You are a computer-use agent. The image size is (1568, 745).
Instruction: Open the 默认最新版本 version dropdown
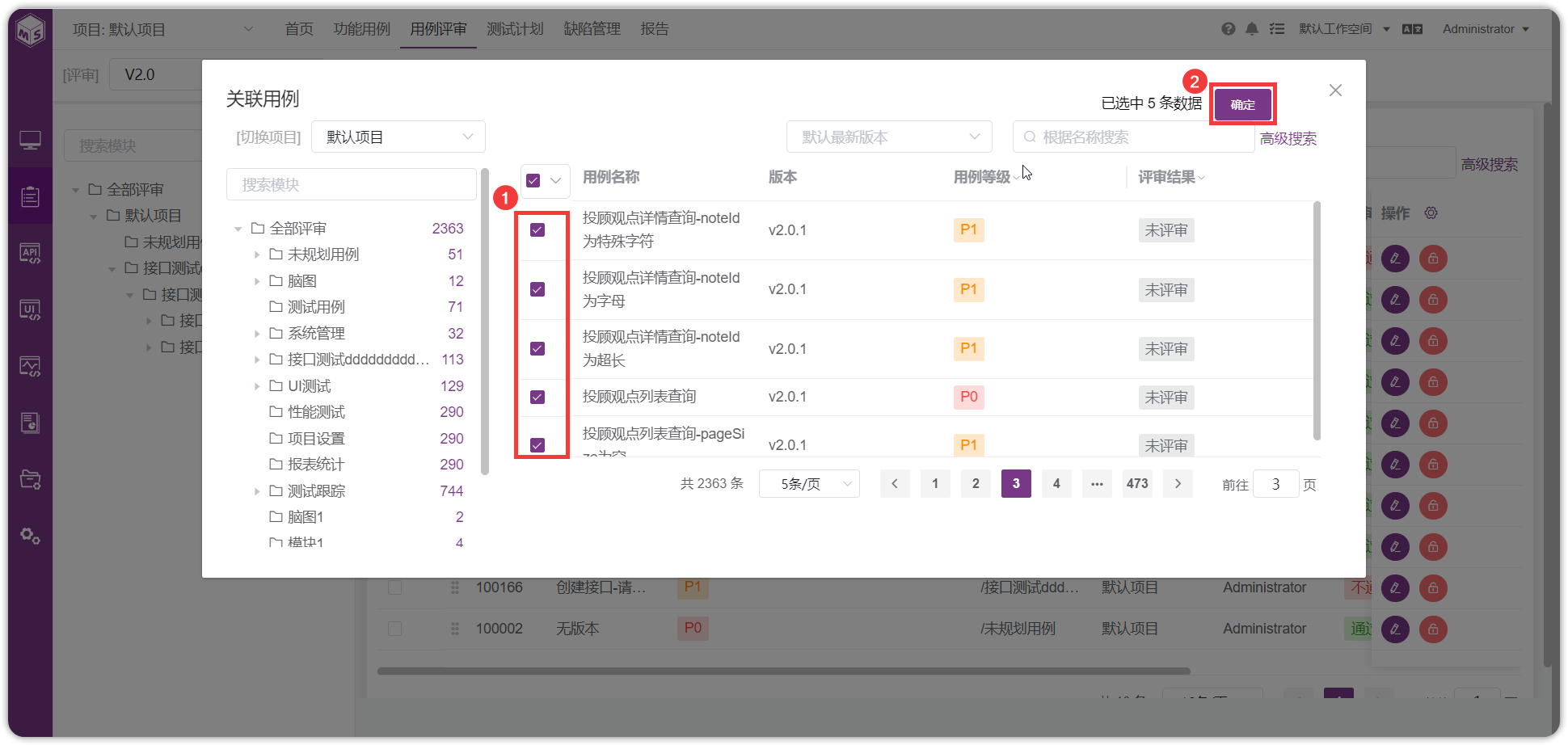pyautogui.click(x=889, y=137)
